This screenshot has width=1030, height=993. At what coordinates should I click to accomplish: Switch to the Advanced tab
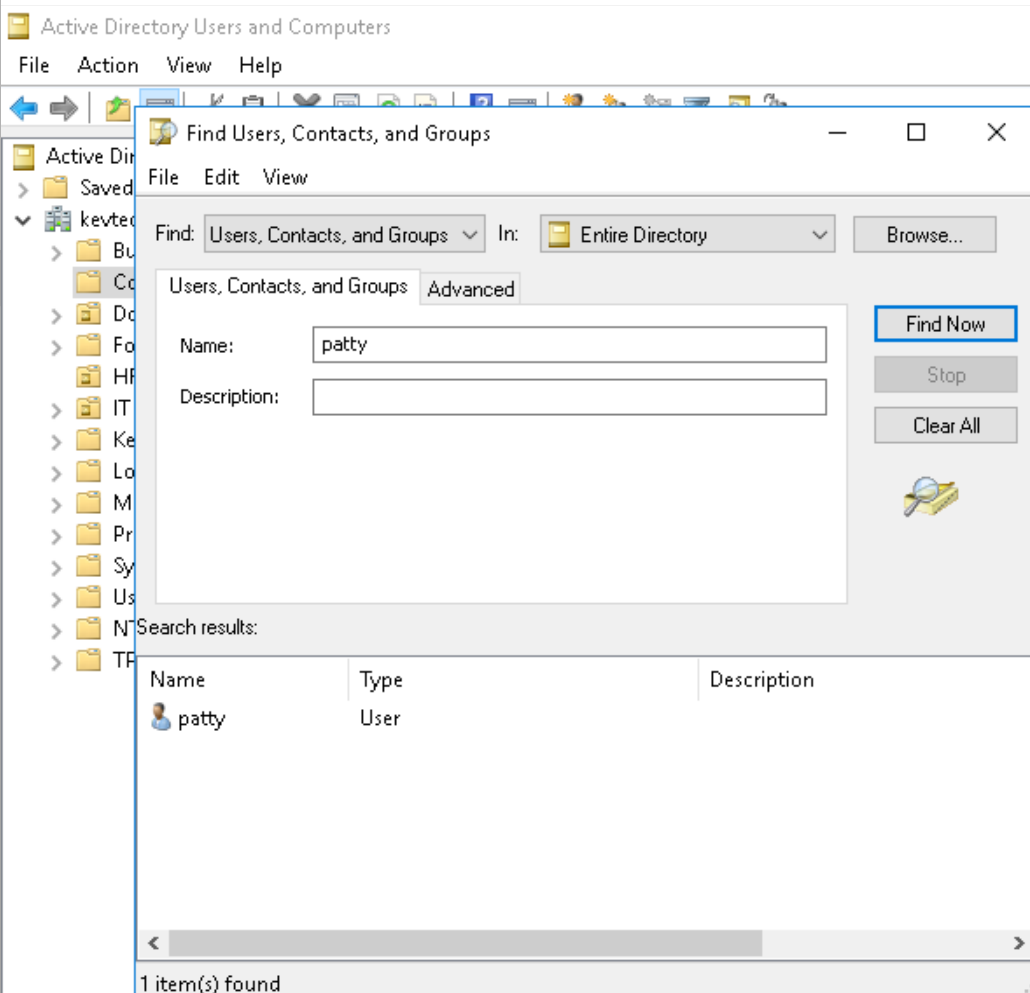[x=470, y=289]
